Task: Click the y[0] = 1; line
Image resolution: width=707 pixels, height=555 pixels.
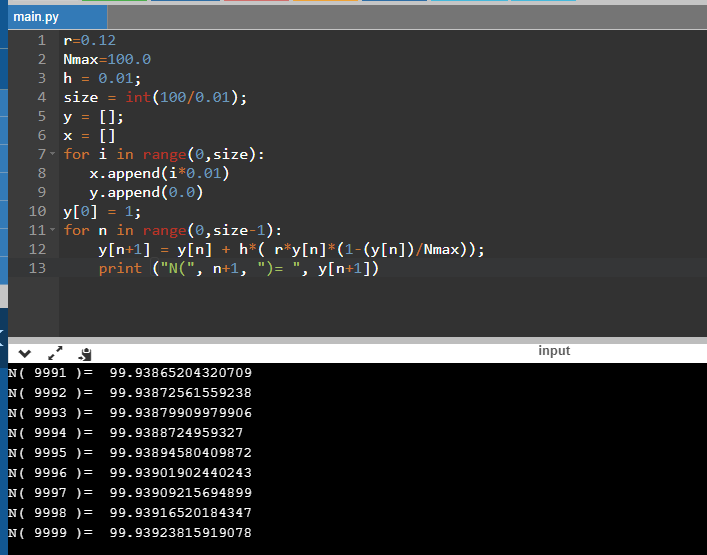Action: pyautogui.click(x=102, y=211)
